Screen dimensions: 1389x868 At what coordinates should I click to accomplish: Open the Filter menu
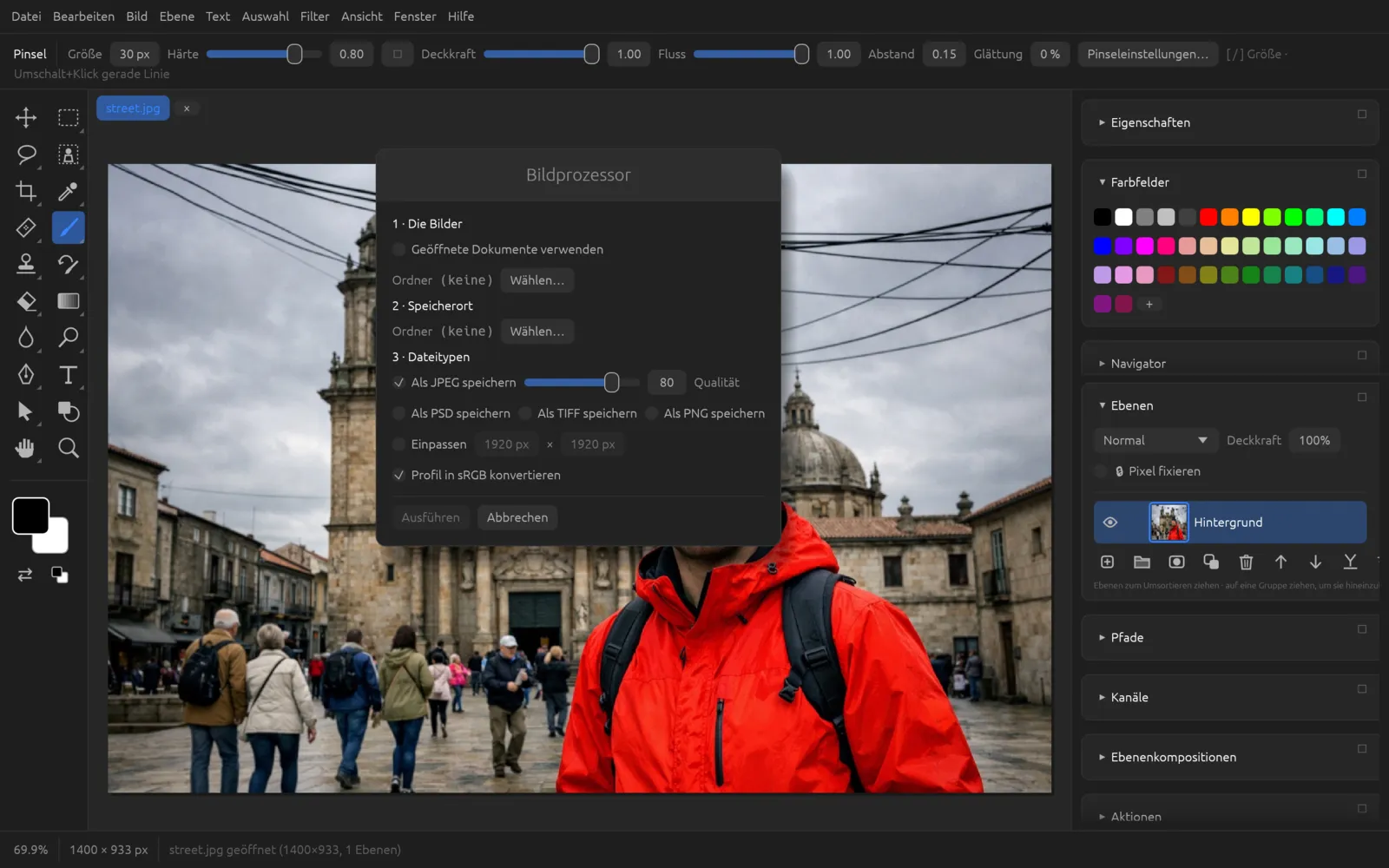click(314, 16)
